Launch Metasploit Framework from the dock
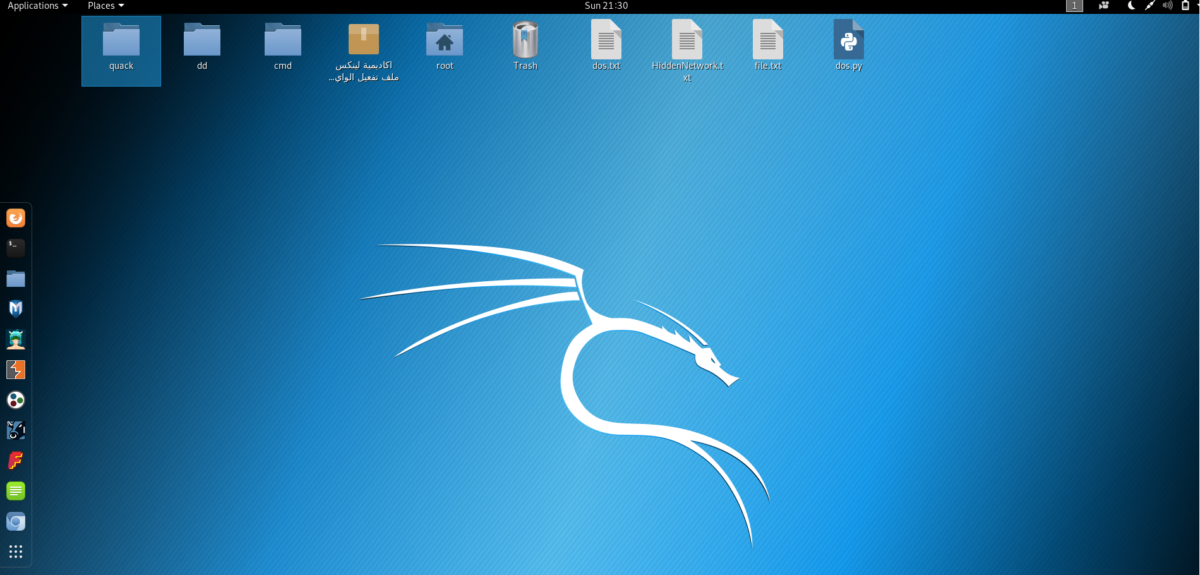1200x575 pixels. (16, 309)
